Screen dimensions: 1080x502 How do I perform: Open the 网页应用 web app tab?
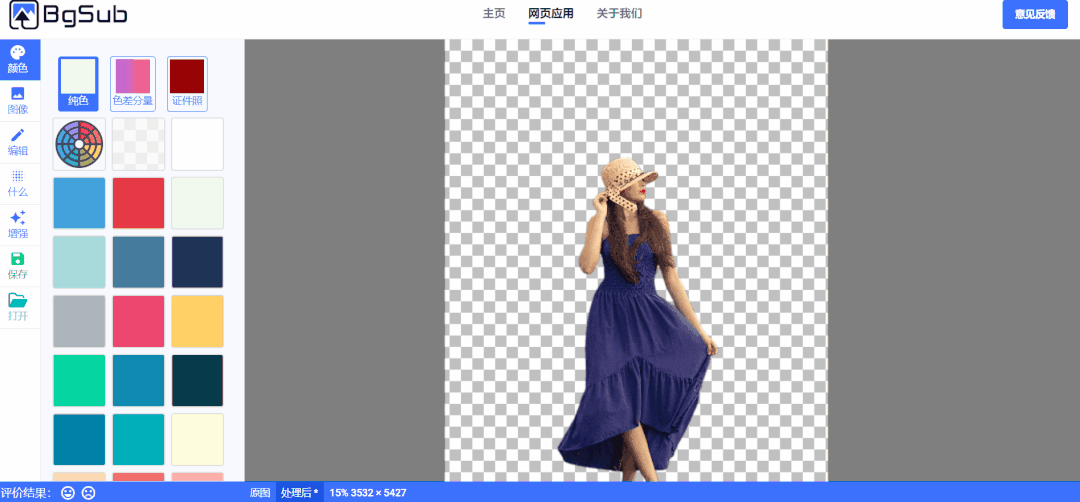point(550,14)
